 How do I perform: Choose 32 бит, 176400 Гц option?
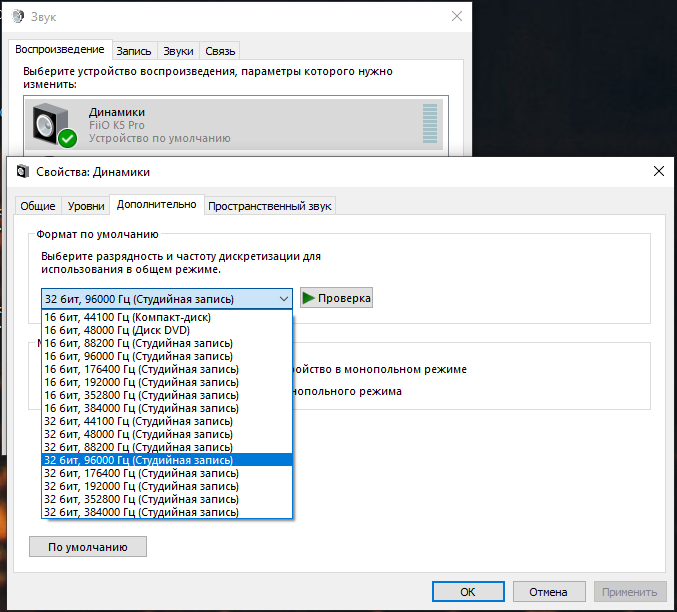167,473
